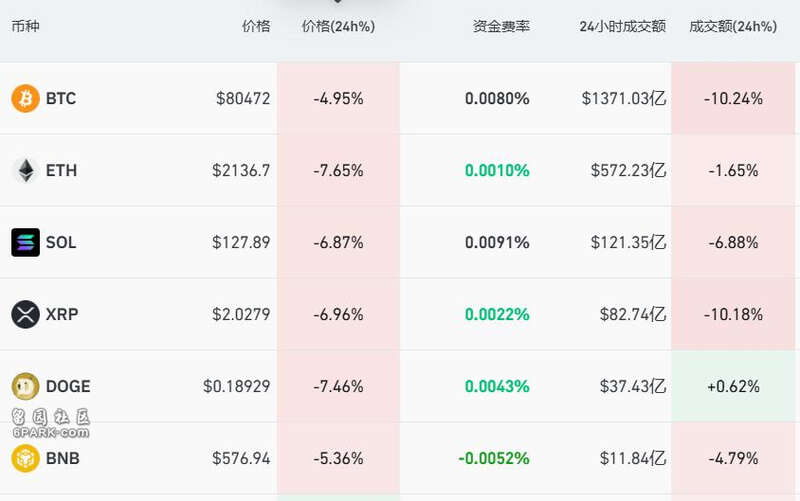Viewport: 800px width, 501px height.
Task: Click DOGE green +0.62% volume cell
Action: (x=733, y=386)
